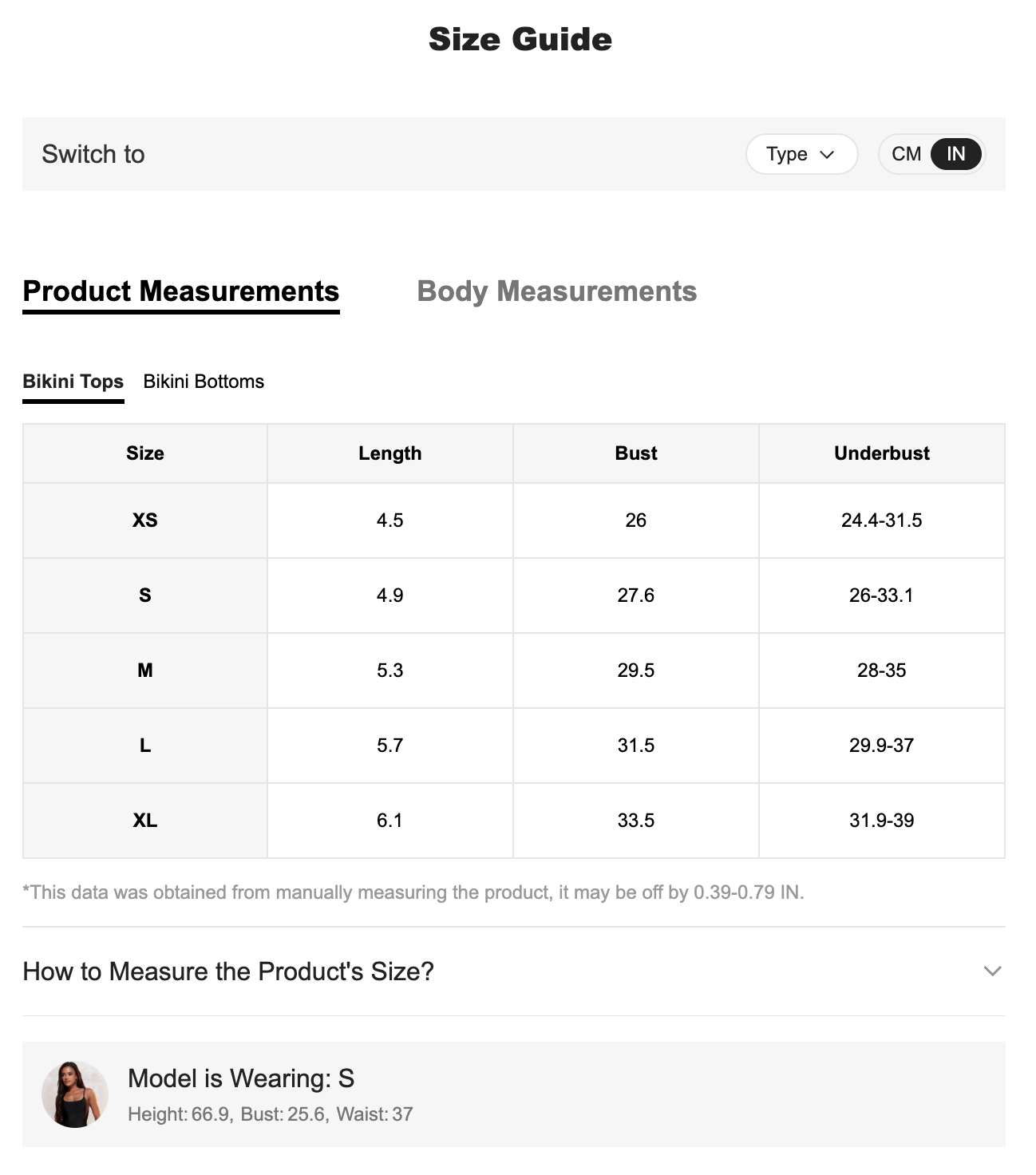The image size is (1036, 1175).
Task: Click the Size column header
Action: pyautogui.click(x=145, y=453)
